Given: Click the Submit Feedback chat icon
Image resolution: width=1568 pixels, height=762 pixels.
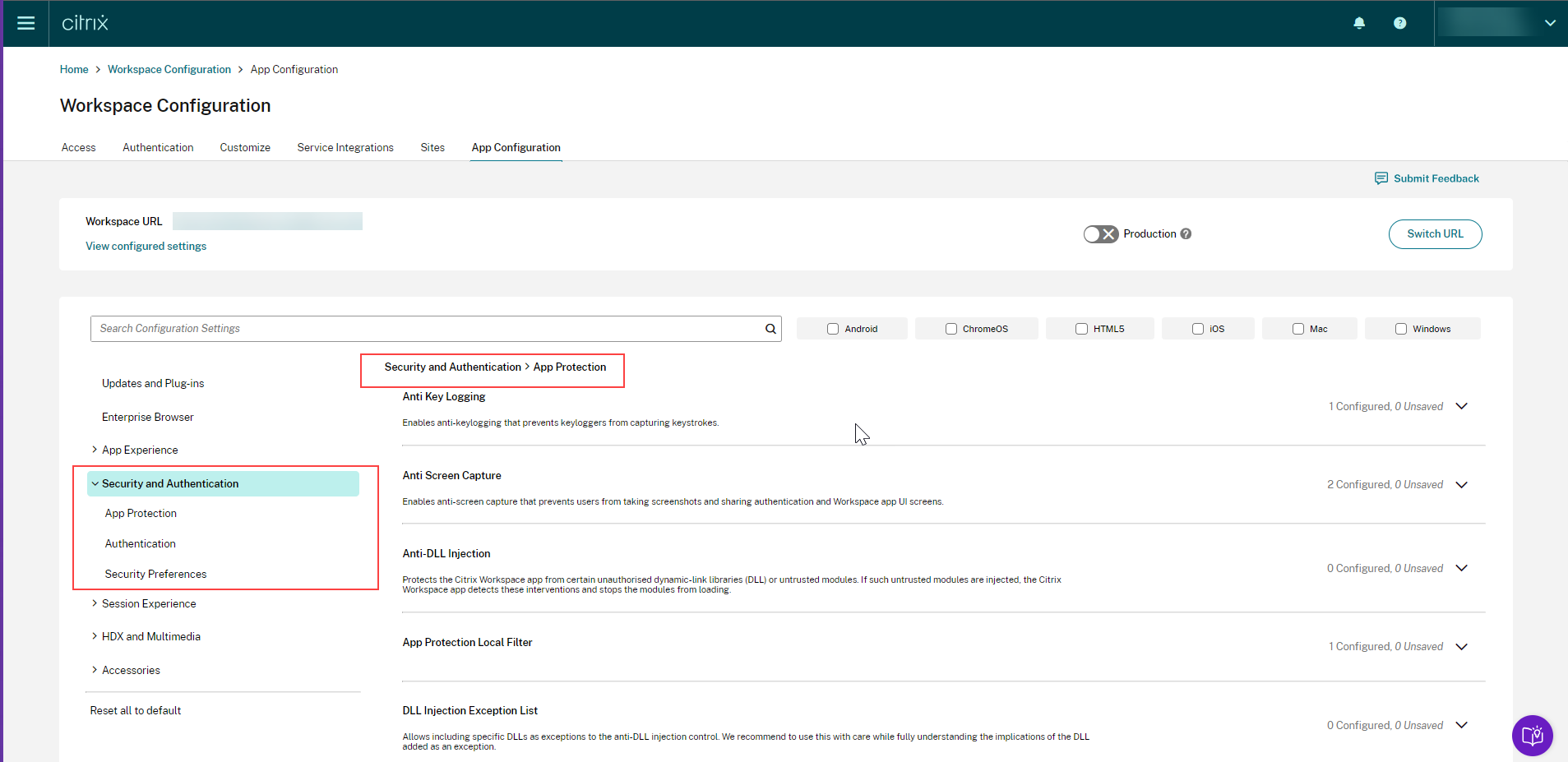Looking at the screenshot, I should click(1381, 178).
